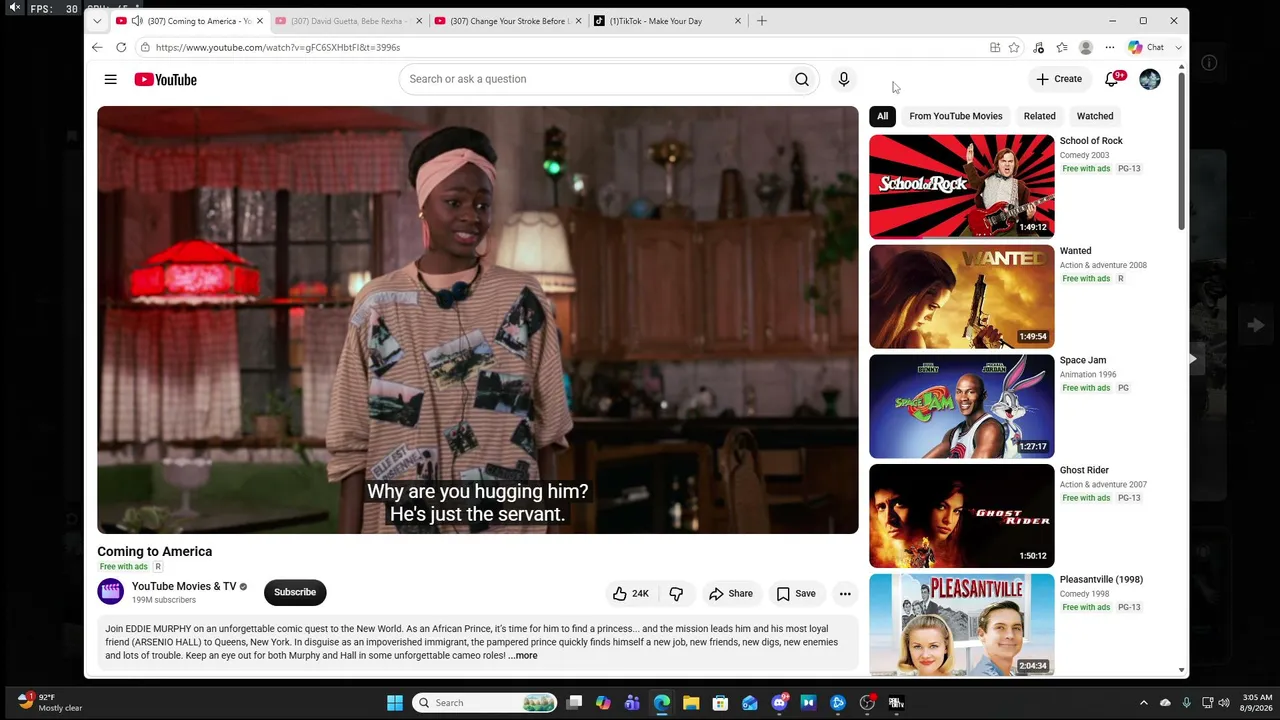The height and width of the screenshot is (720, 1280).
Task: Open the Create menu
Action: click(x=1059, y=79)
